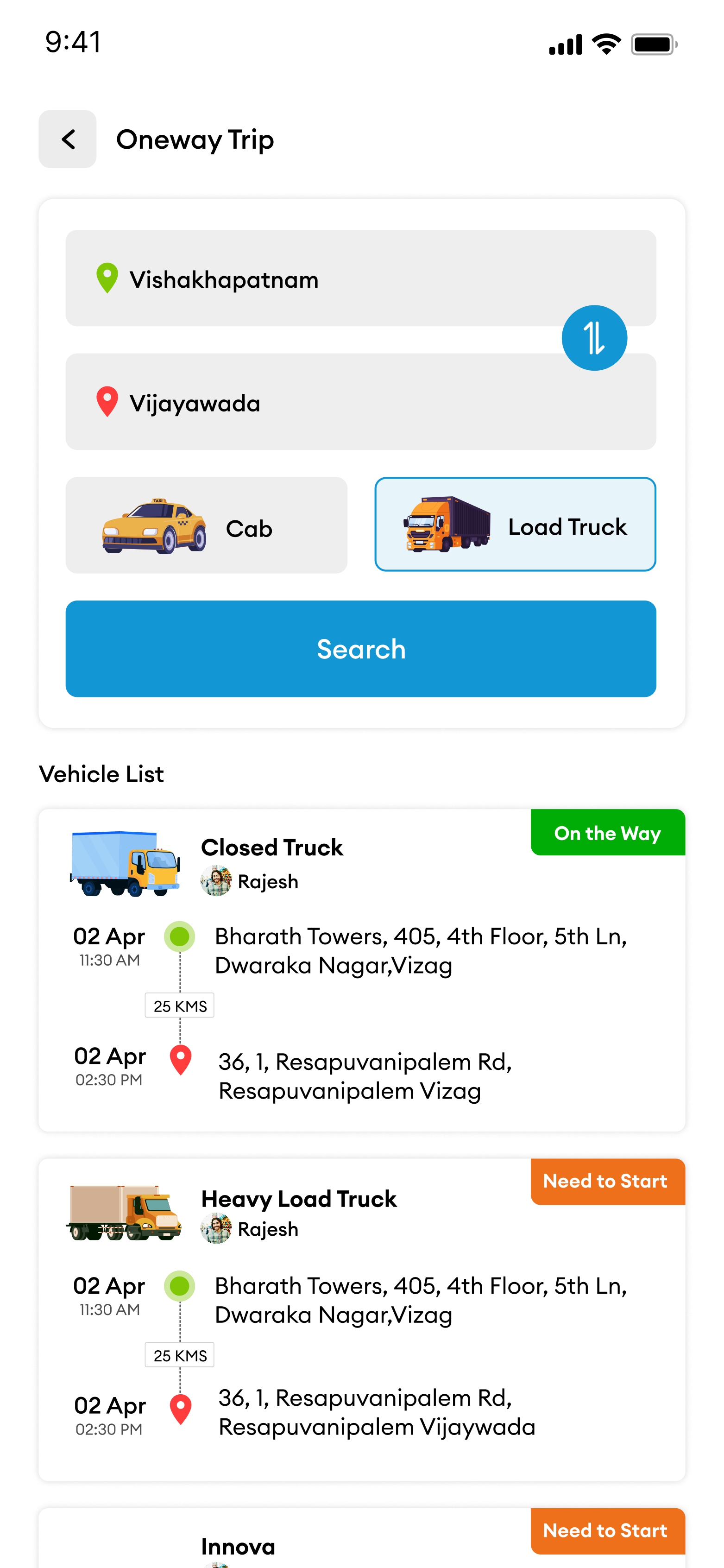Image resolution: width=724 pixels, height=1568 pixels.
Task: Tap the blue Closed Truck image
Action: click(x=126, y=863)
